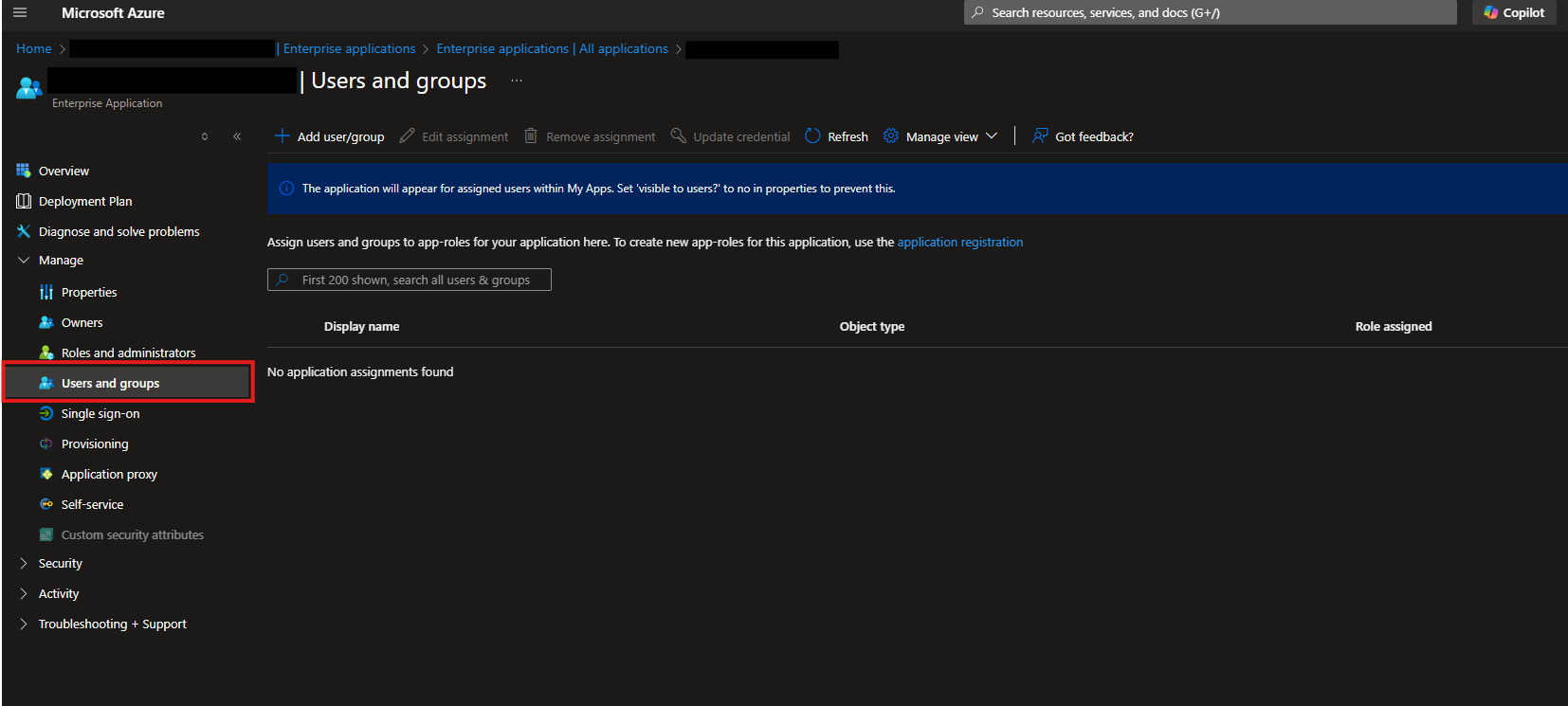Open the Azure portal hamburger menu
Viewport: 1568px width, 706px height.
[20, 12]
